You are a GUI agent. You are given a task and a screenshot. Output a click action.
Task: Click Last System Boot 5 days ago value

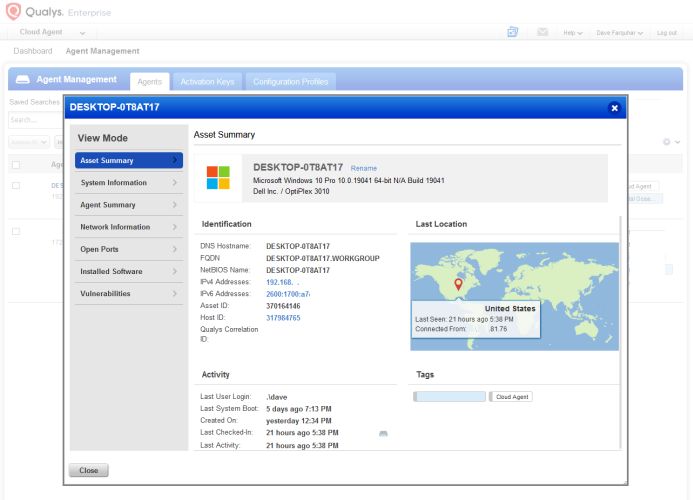click(298, 409)
